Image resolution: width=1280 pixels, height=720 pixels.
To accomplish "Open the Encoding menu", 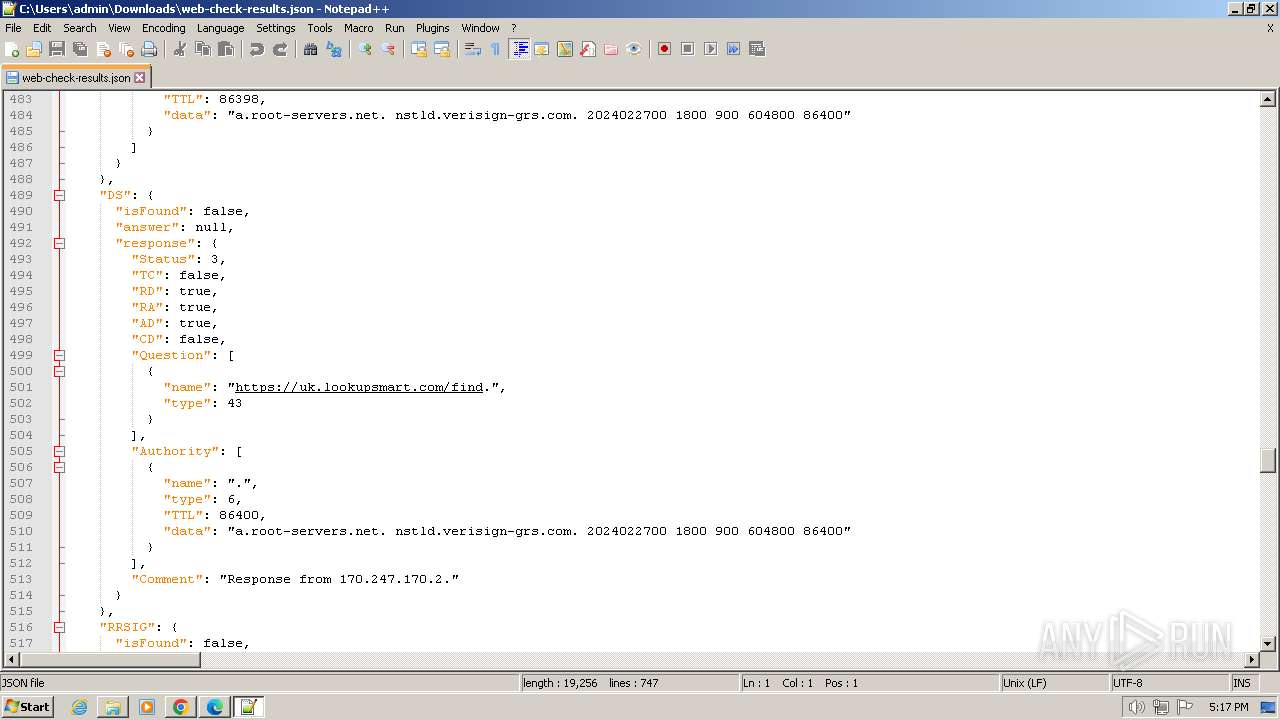I will (x=163, y=28).
